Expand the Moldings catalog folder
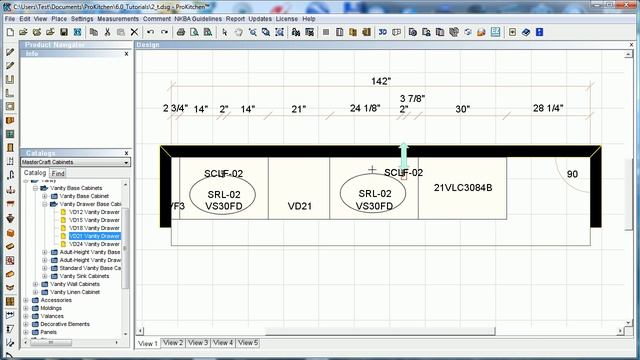 (26, 308)
